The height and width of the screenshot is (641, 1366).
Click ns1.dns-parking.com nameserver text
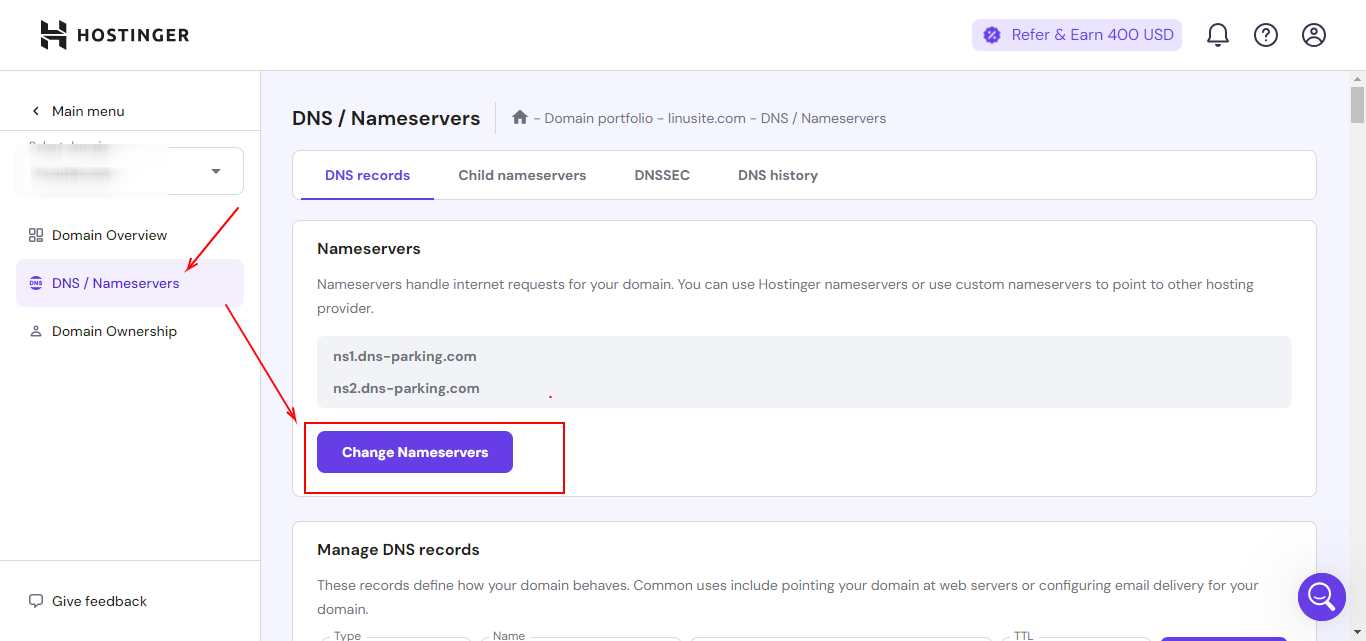tap(405, 356)
